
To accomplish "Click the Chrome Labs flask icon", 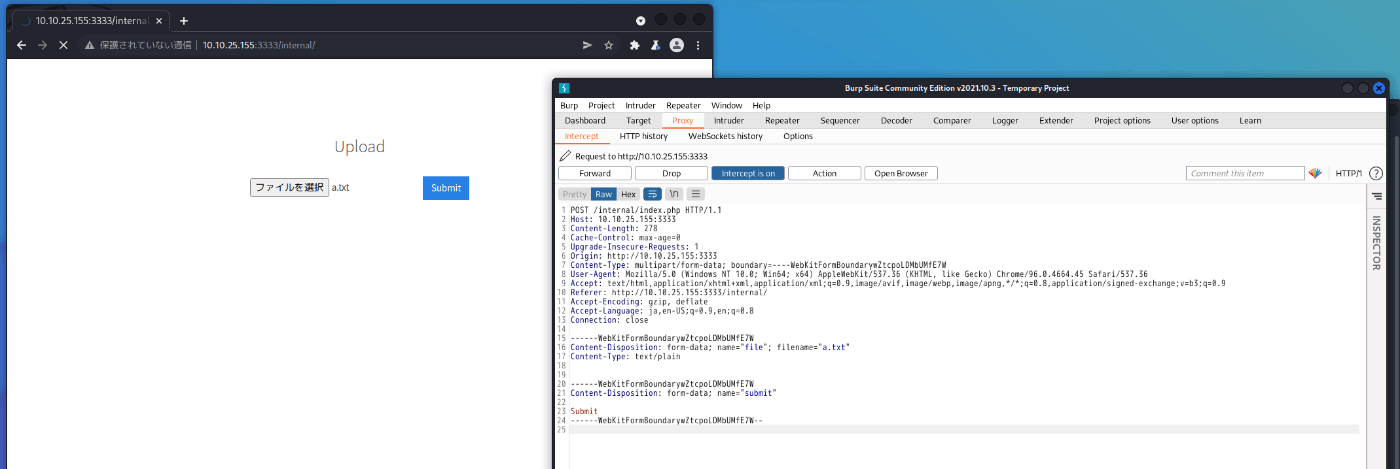I will [x=655, y=45].
